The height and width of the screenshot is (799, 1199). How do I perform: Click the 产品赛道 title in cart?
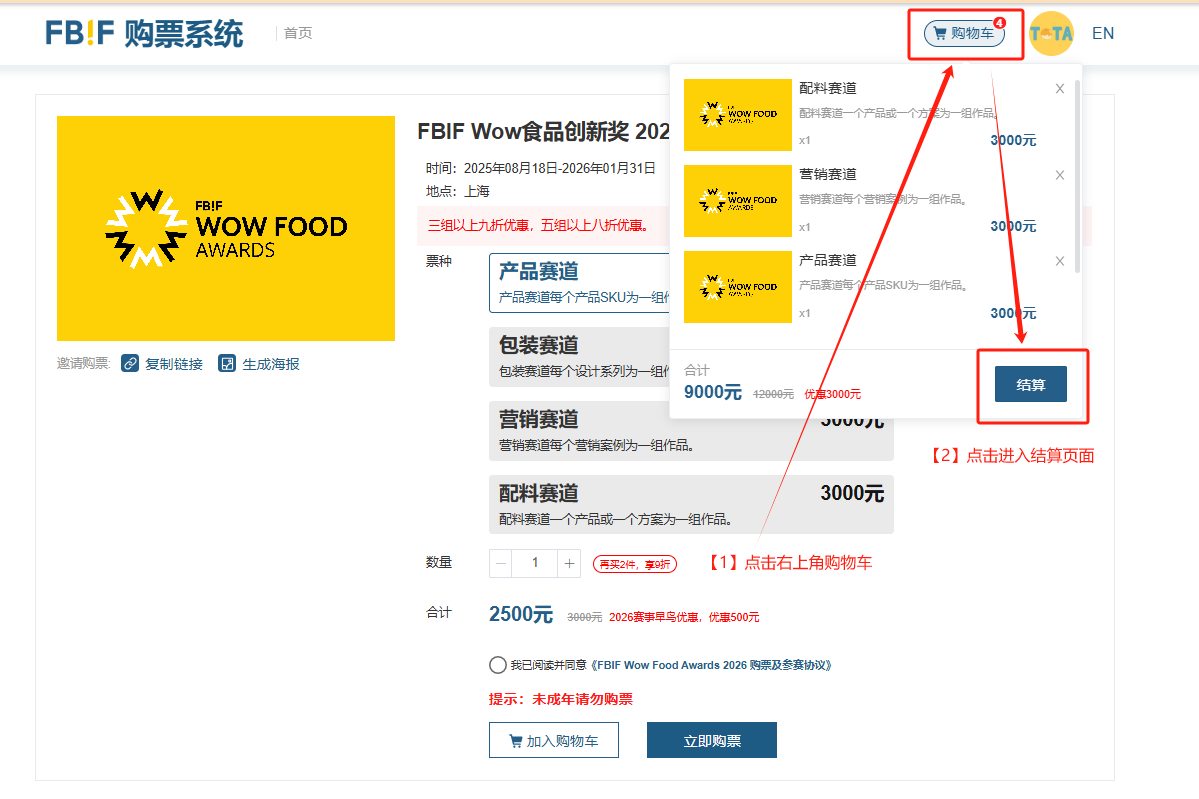(x=828, y=260)
